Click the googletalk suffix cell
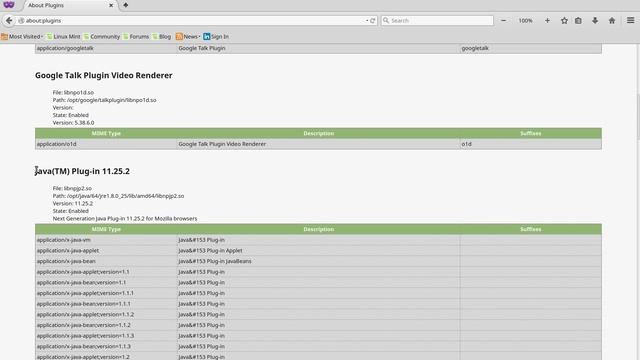This screenshot has width=640, height=360. click(531, 48)
